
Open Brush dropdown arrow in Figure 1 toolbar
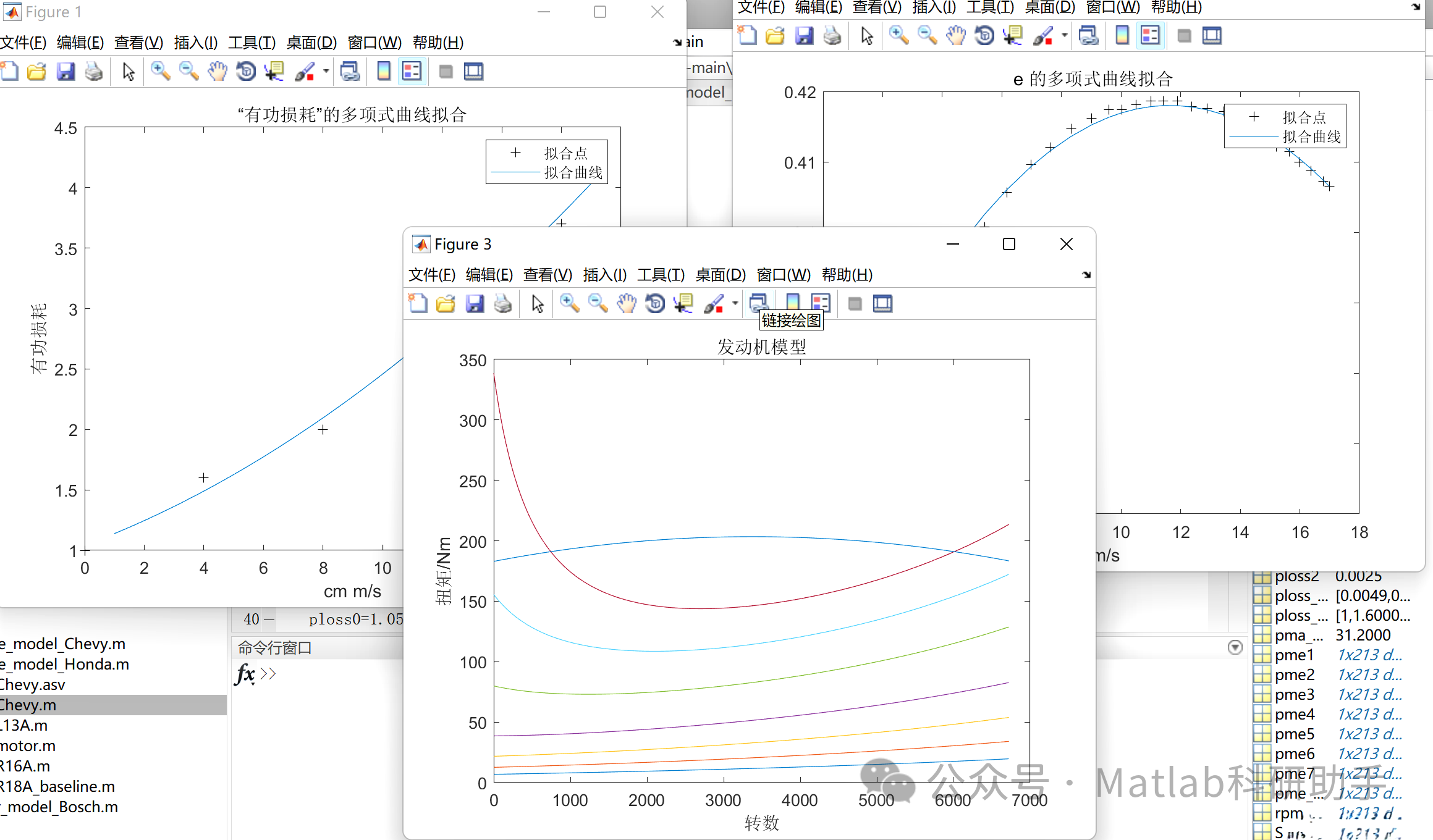[326, 72]
